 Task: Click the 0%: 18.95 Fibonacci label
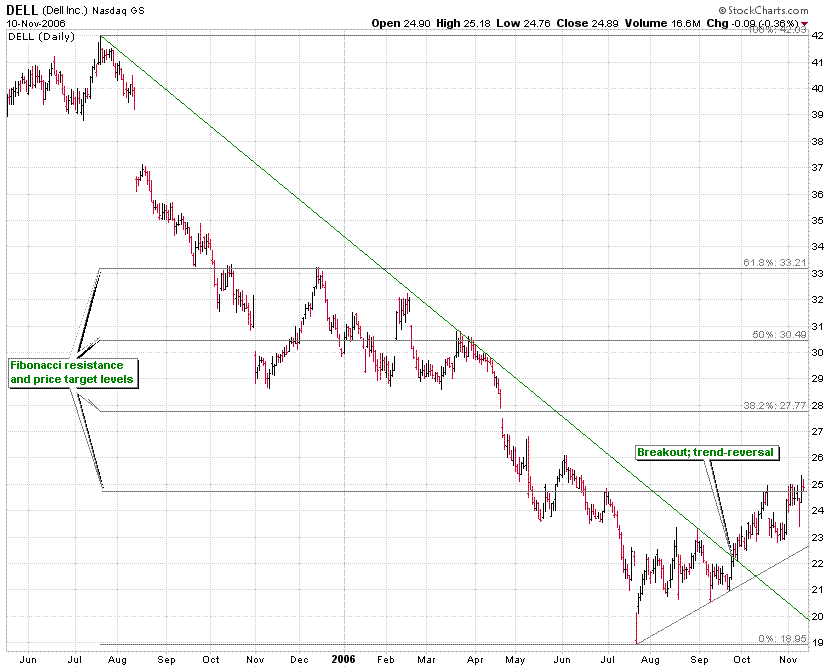(x=783, y=638)
